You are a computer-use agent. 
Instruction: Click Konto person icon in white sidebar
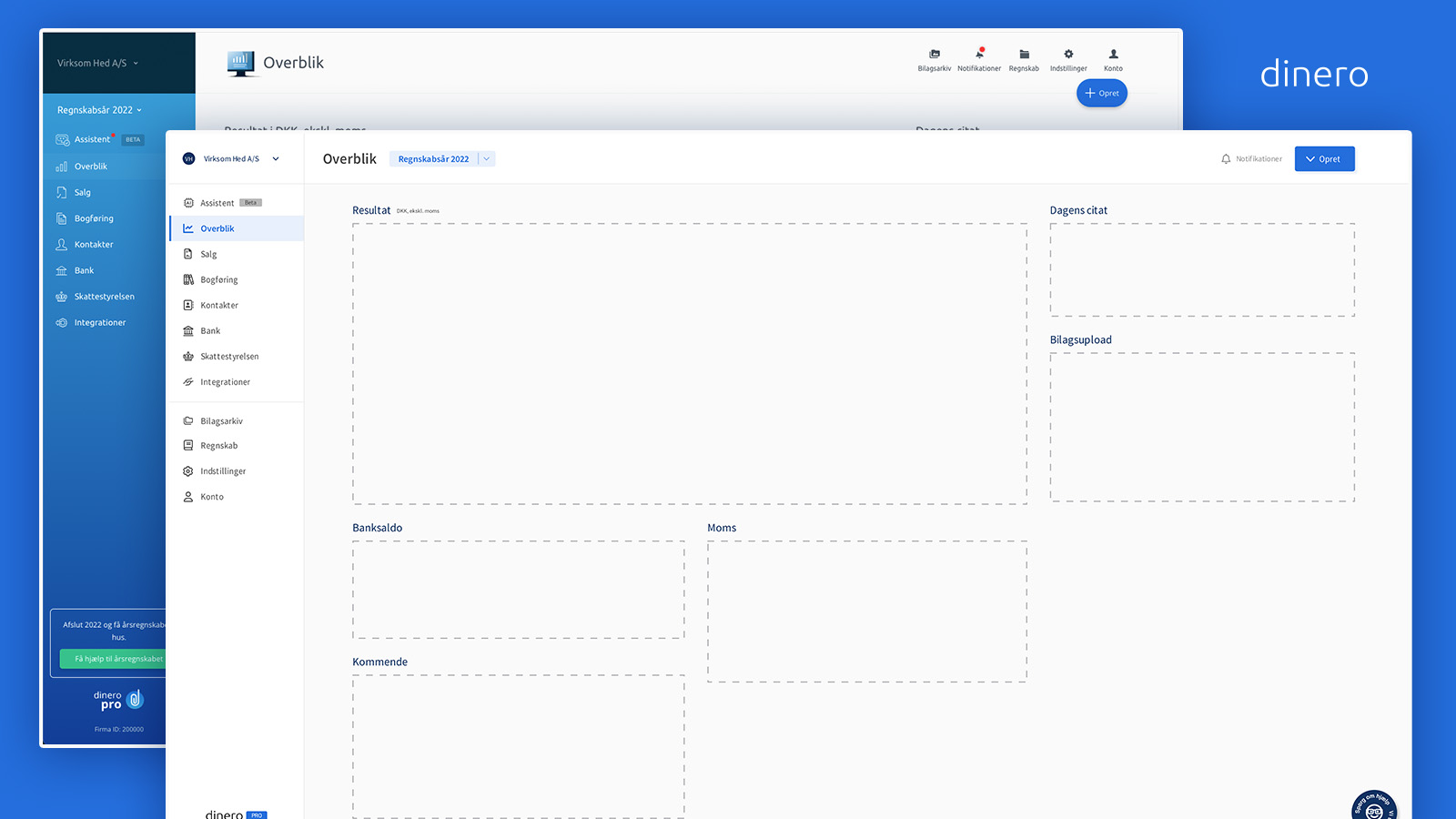[x=188, y=497]
